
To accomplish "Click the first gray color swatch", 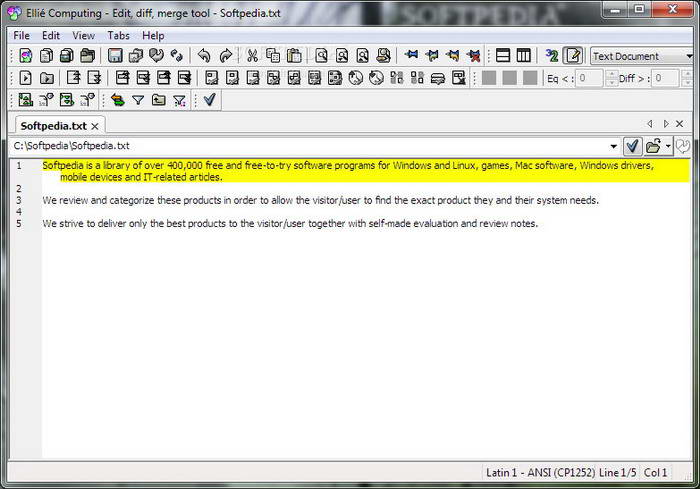I will tap(489, 78).
